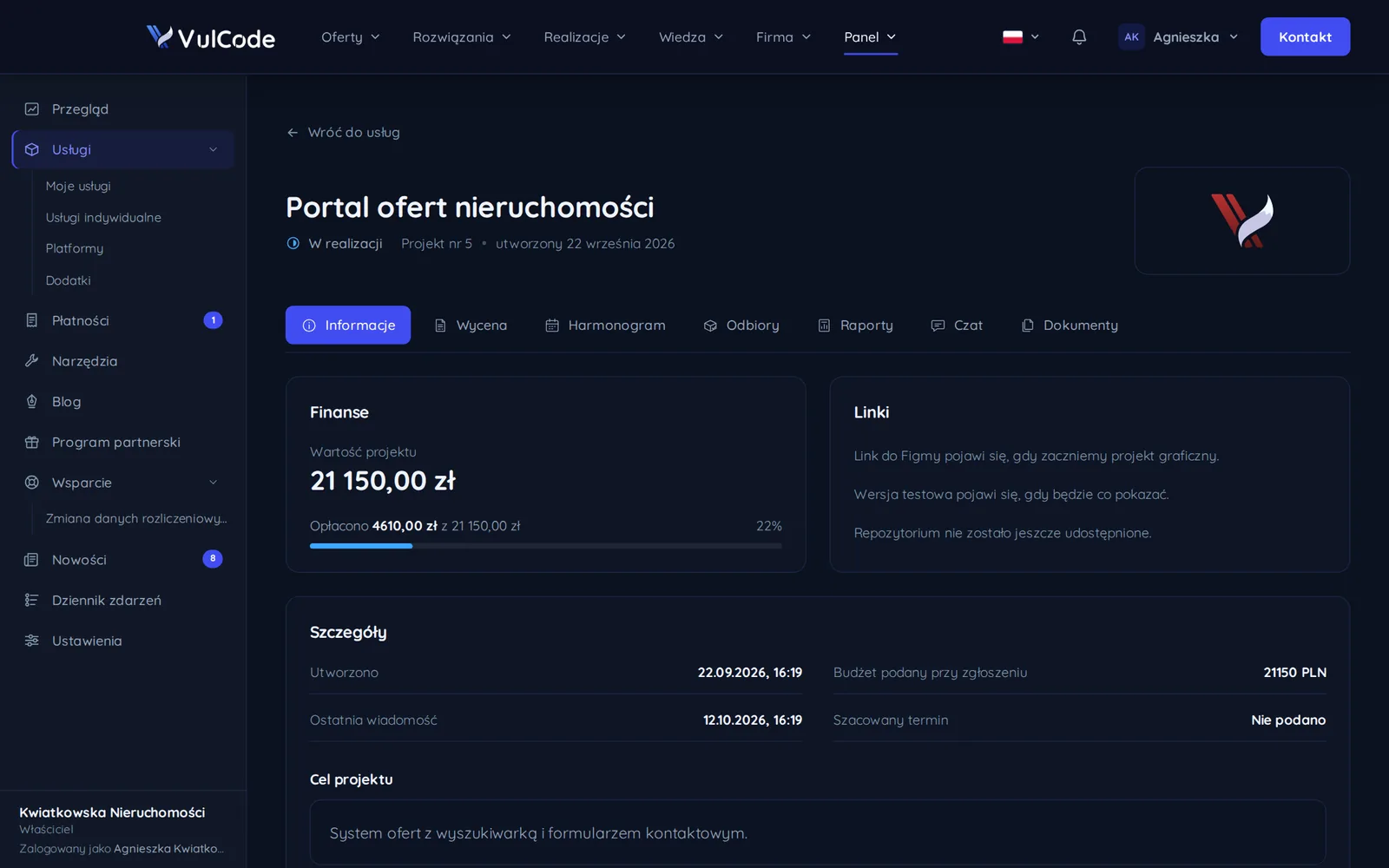Click the Dziennik zdarzeń list icon
Viewport: 1389px width, 868px height.
[x=32, y=600]
